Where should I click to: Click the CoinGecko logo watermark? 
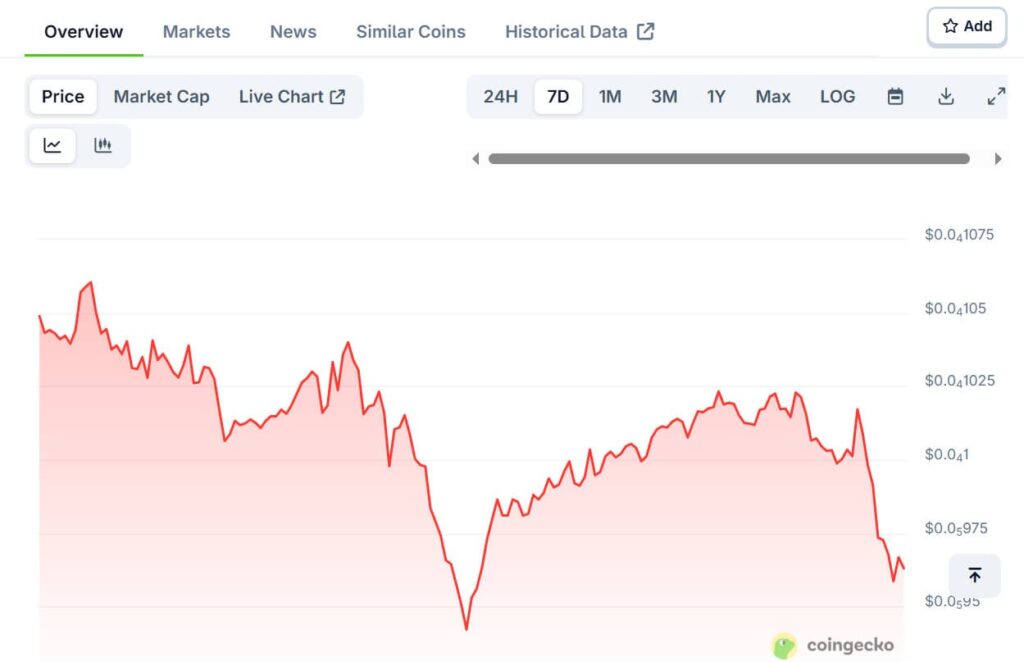coord(833,645)
